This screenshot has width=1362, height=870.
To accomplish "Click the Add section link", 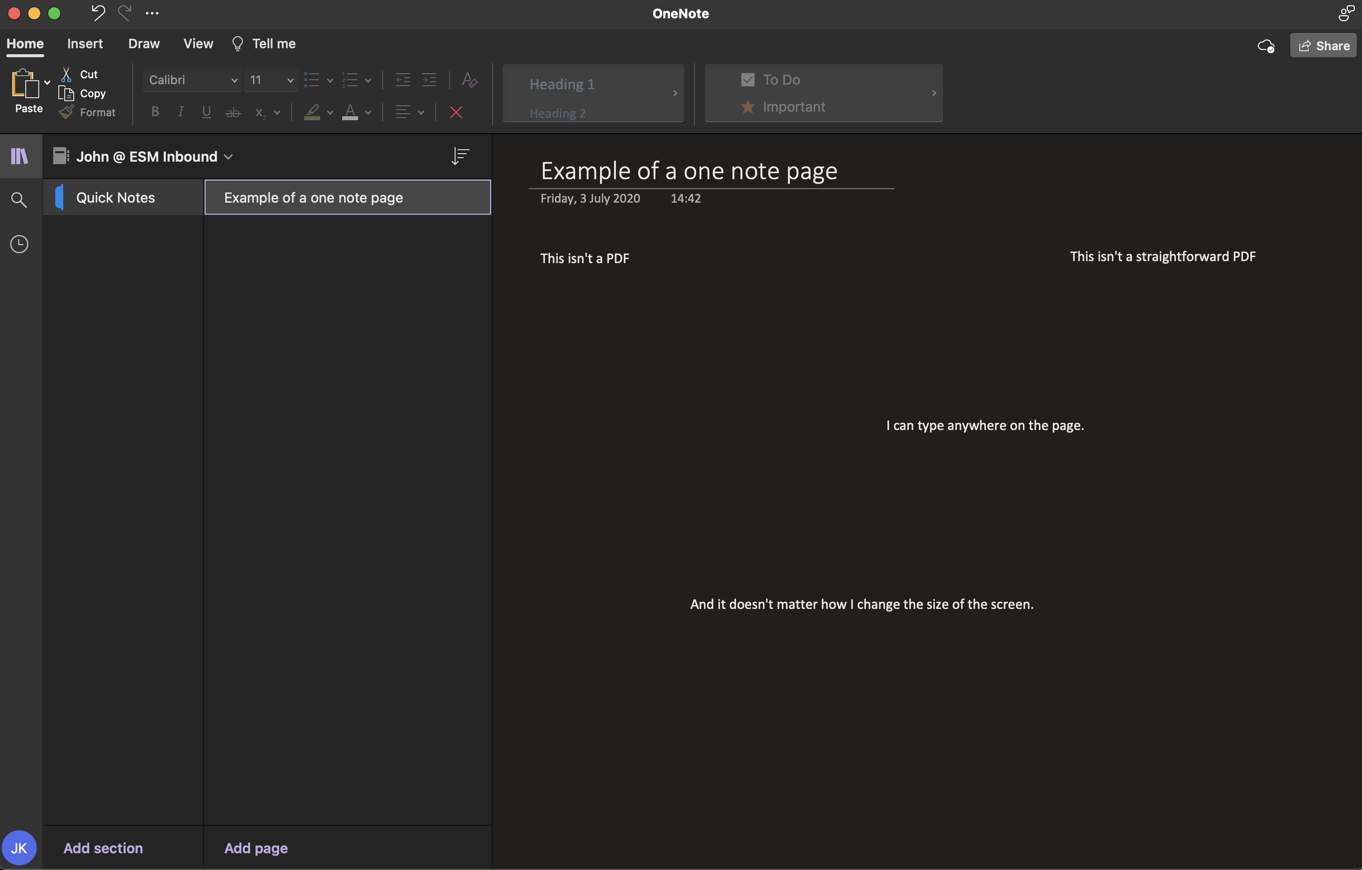I will tap(103, 848).
